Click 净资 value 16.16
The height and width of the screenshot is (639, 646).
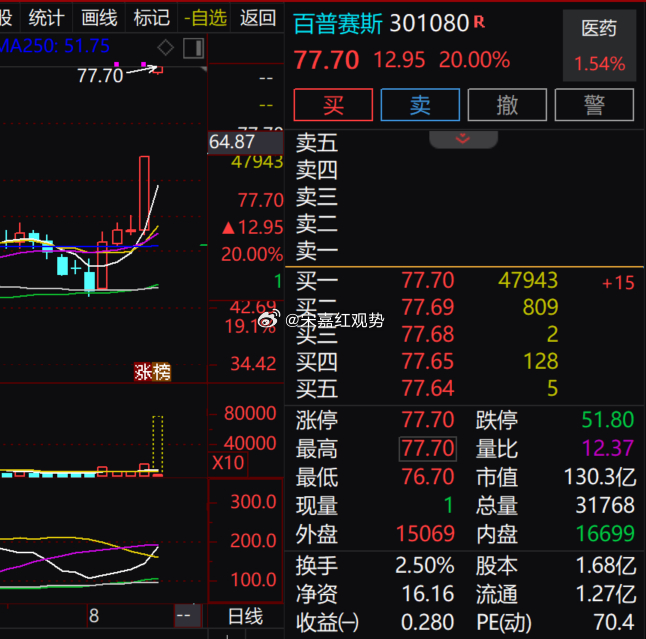pos(428,594)
